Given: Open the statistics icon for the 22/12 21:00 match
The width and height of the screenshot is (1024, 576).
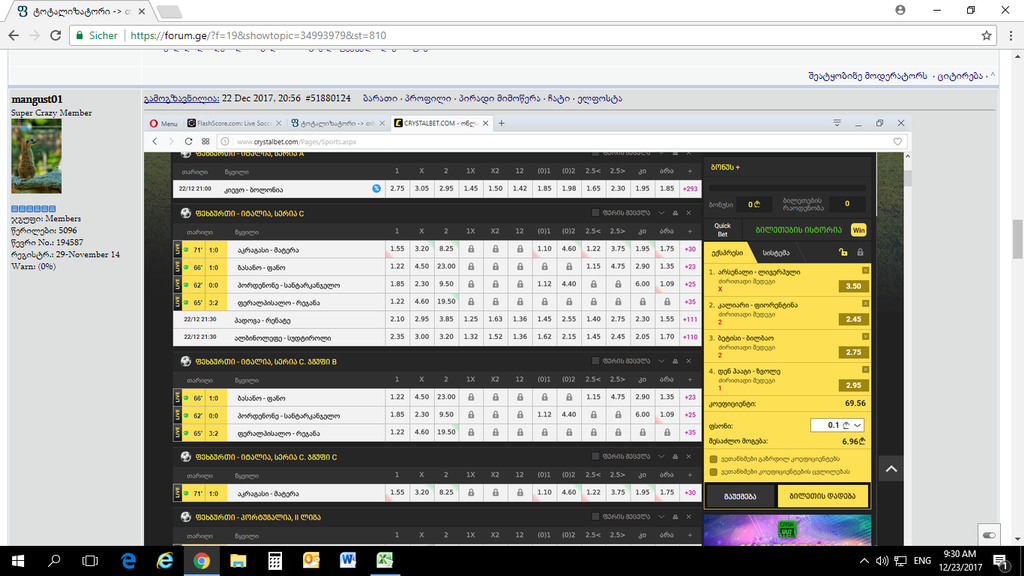Looking at the screenshot, I should 376,189.
